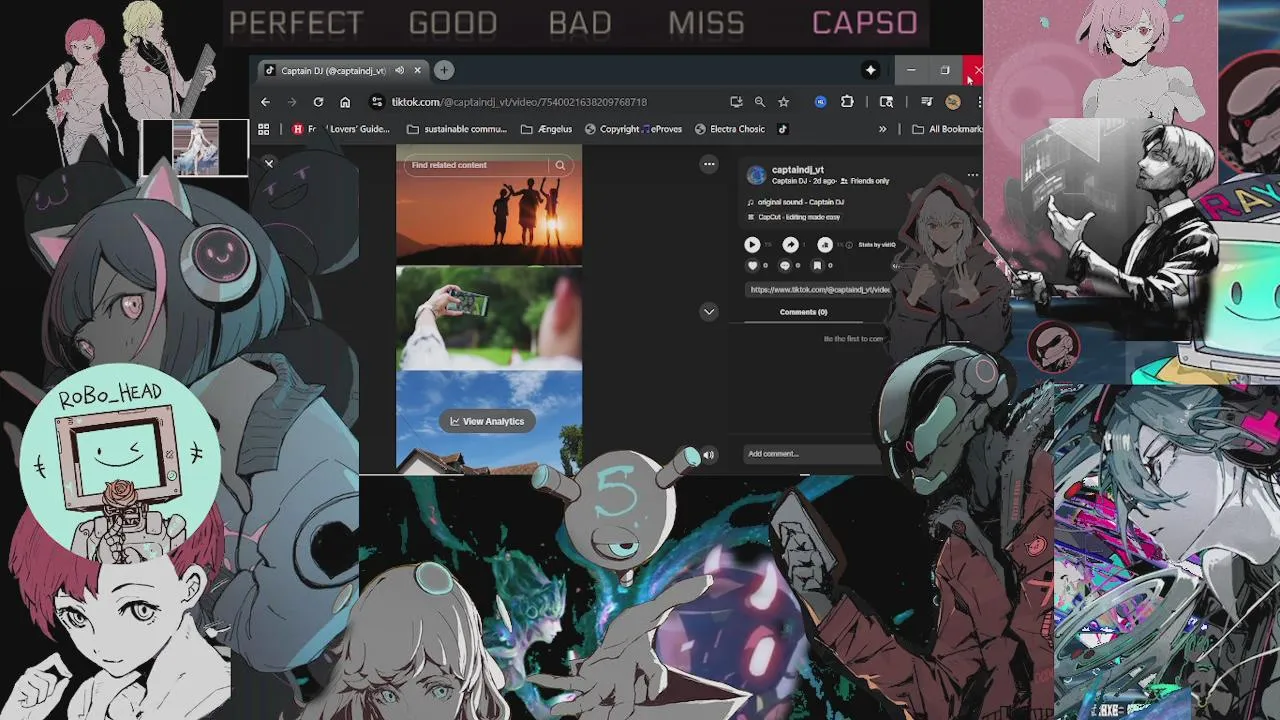
Task: Click the share arrow icon
Action: [790, 244]
